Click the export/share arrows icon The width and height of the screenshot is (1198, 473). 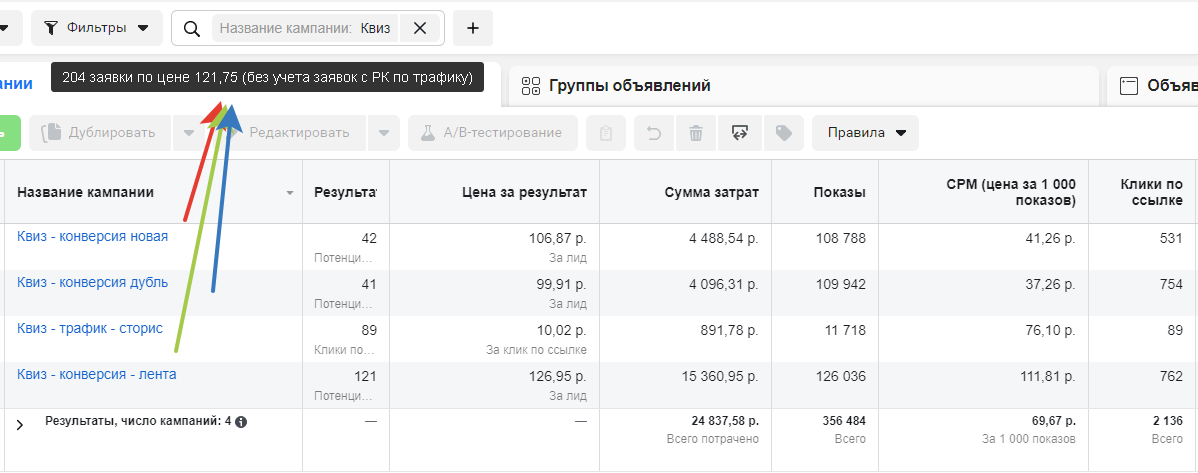click(740, 133)
